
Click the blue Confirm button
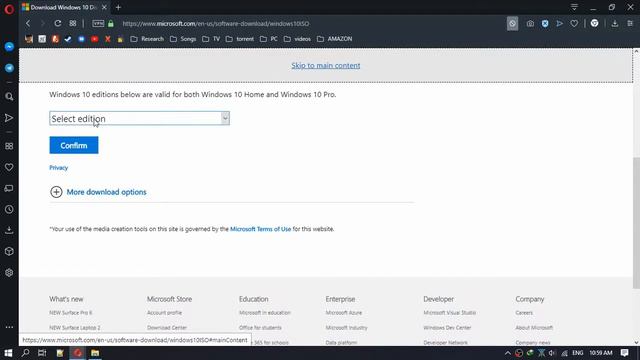pyautogui.click(x=74, y=145)
